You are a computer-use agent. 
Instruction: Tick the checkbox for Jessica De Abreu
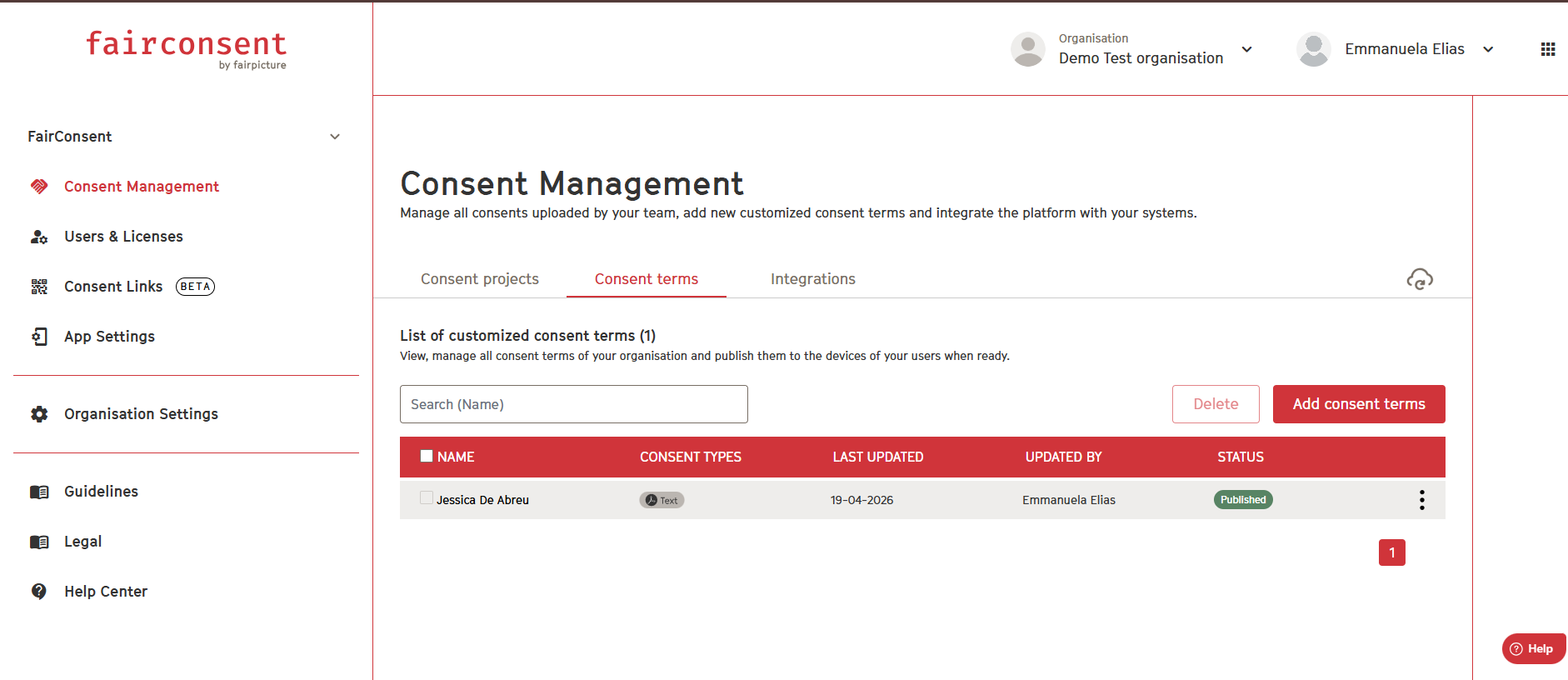tap(427, 497)
